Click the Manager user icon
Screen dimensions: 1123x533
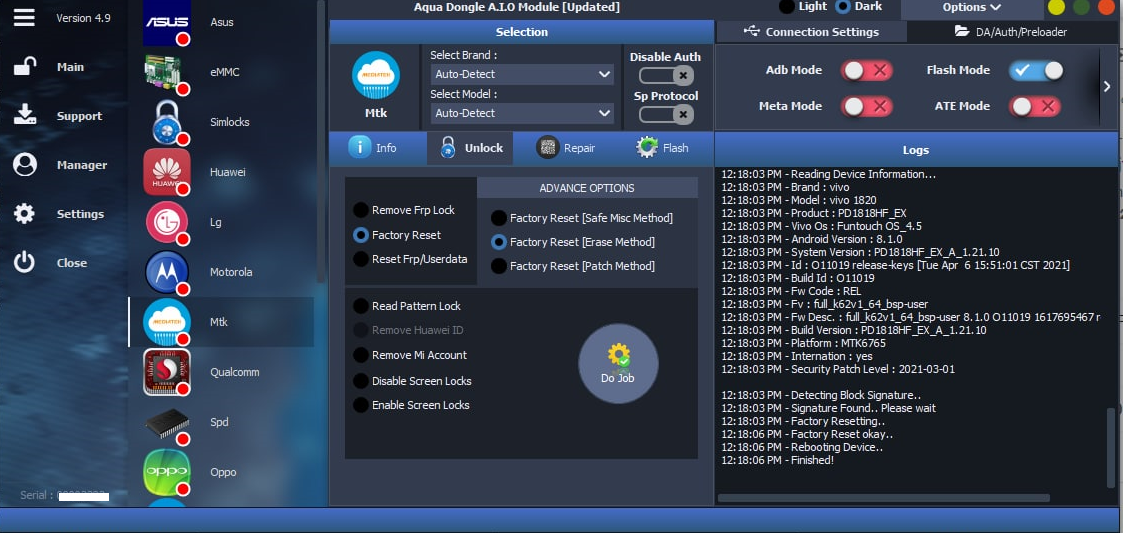24,165
